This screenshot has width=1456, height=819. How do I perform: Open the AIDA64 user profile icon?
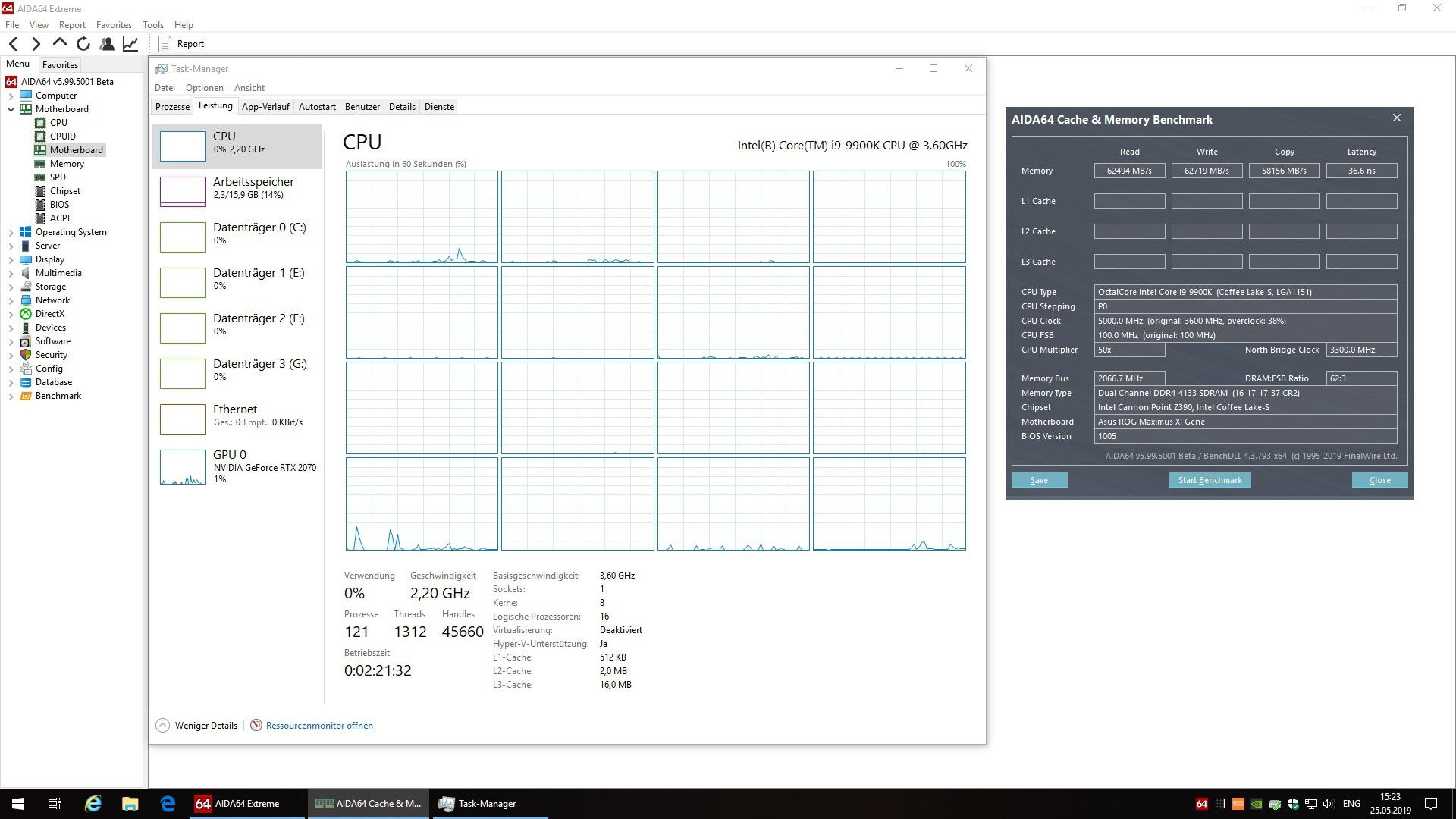pos(107,44)
